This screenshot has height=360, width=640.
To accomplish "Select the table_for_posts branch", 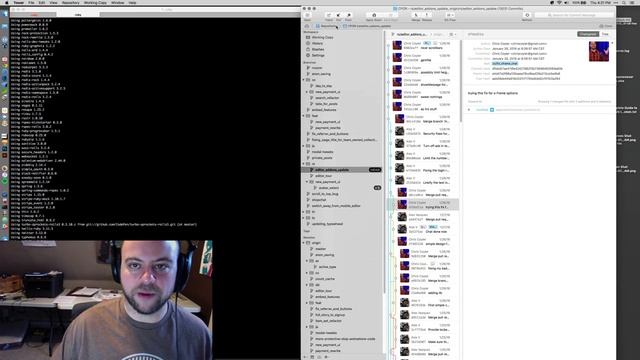I will [x=326, y=104].
